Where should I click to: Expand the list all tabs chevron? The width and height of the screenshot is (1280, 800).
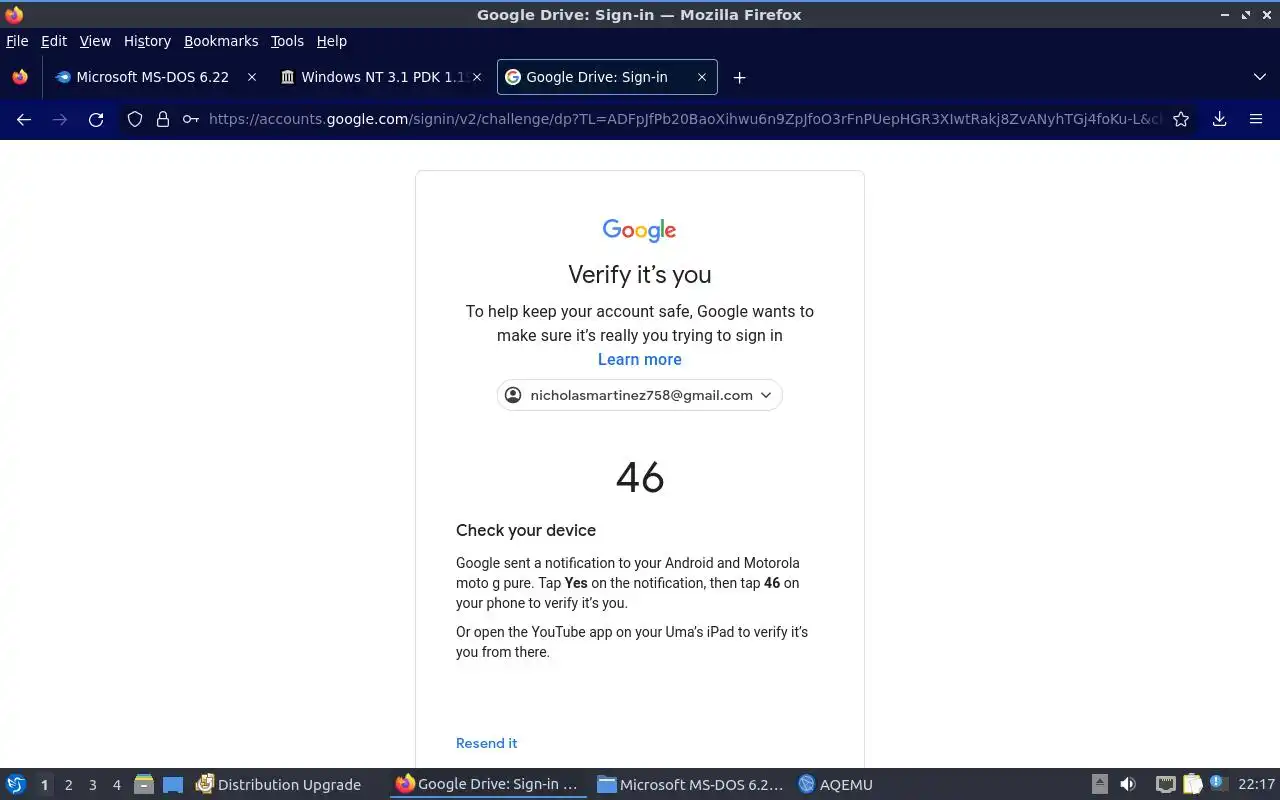pyautogui.click(x=1259, y=77)
